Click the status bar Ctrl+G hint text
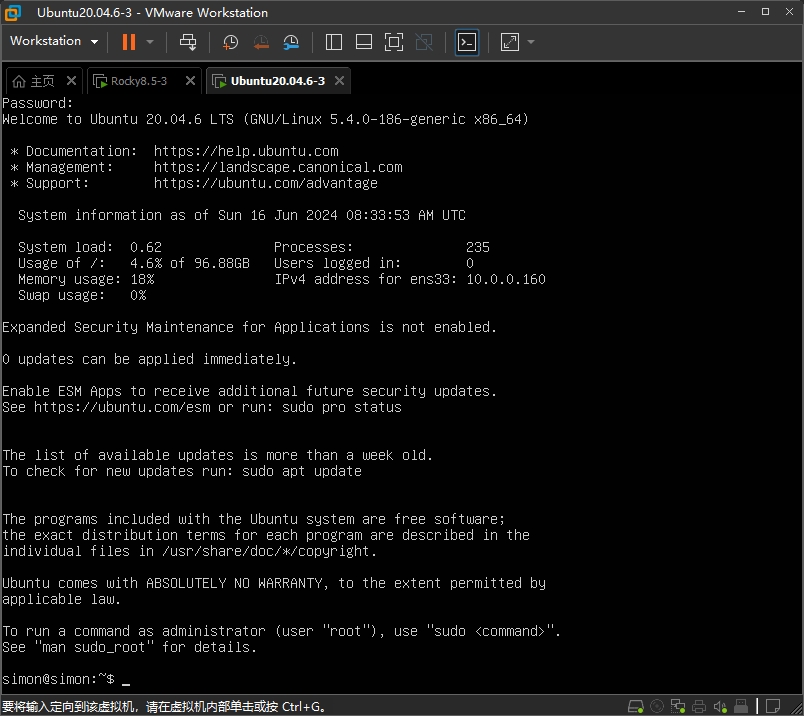This screenshot has width=804, height=716. click(164, 707)
